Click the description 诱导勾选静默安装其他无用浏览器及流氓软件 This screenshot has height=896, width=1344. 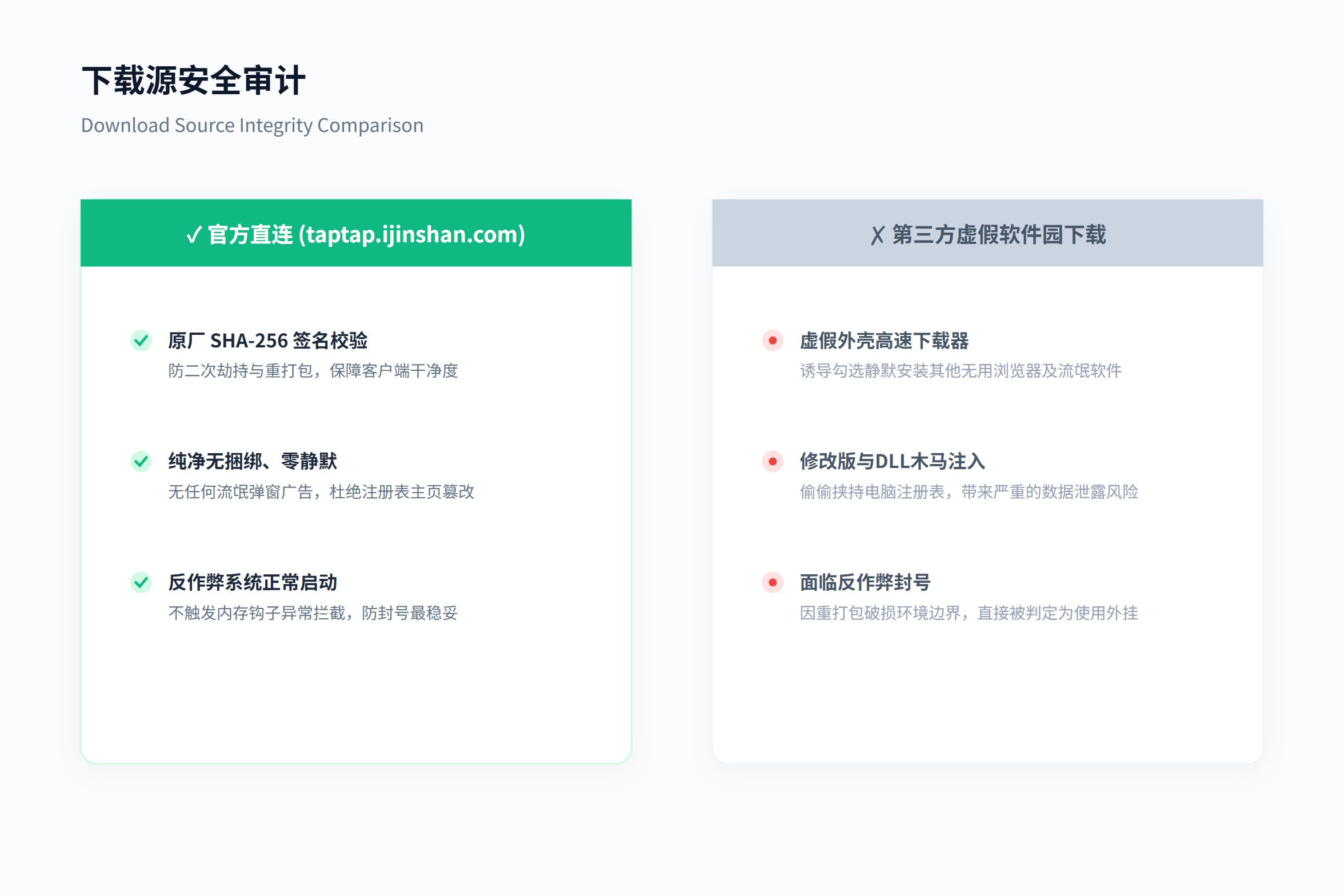pyautogui.click(x=961, y=371)
